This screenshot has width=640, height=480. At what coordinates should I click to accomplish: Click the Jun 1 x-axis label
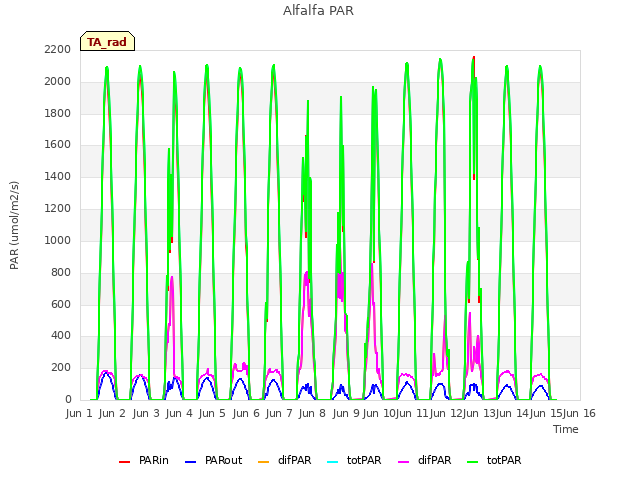pyautogui.click(x=79, y=414)
